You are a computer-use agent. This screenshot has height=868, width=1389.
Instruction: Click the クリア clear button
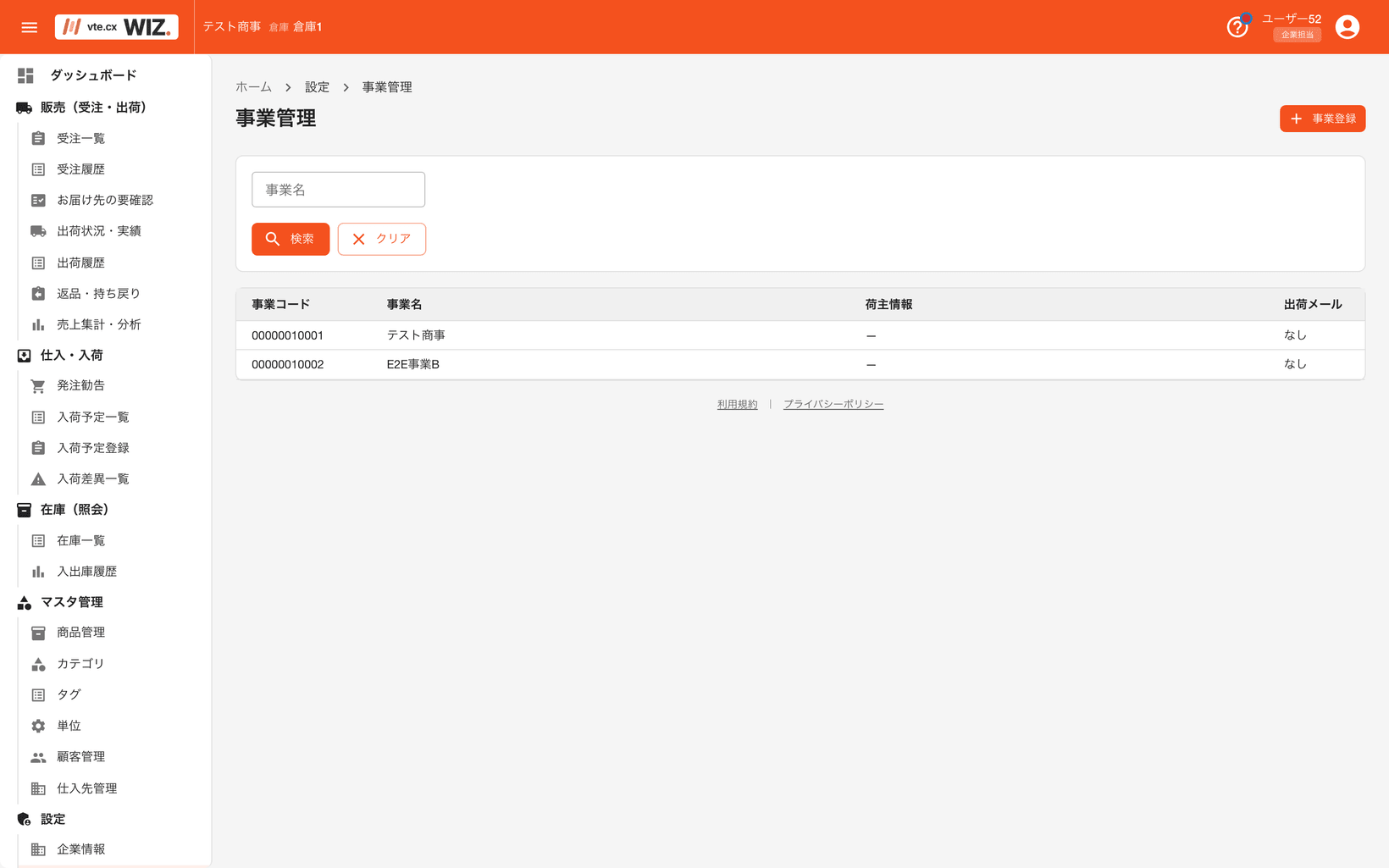point(382,239)
